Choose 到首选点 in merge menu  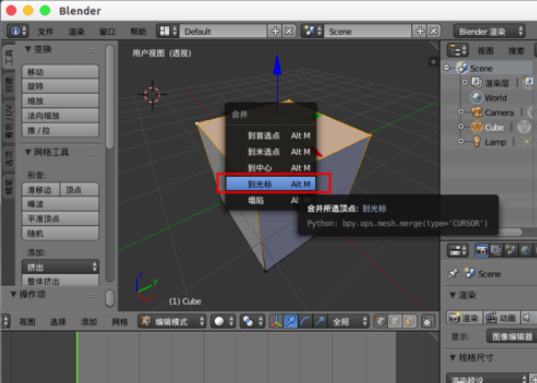[271, 136]
